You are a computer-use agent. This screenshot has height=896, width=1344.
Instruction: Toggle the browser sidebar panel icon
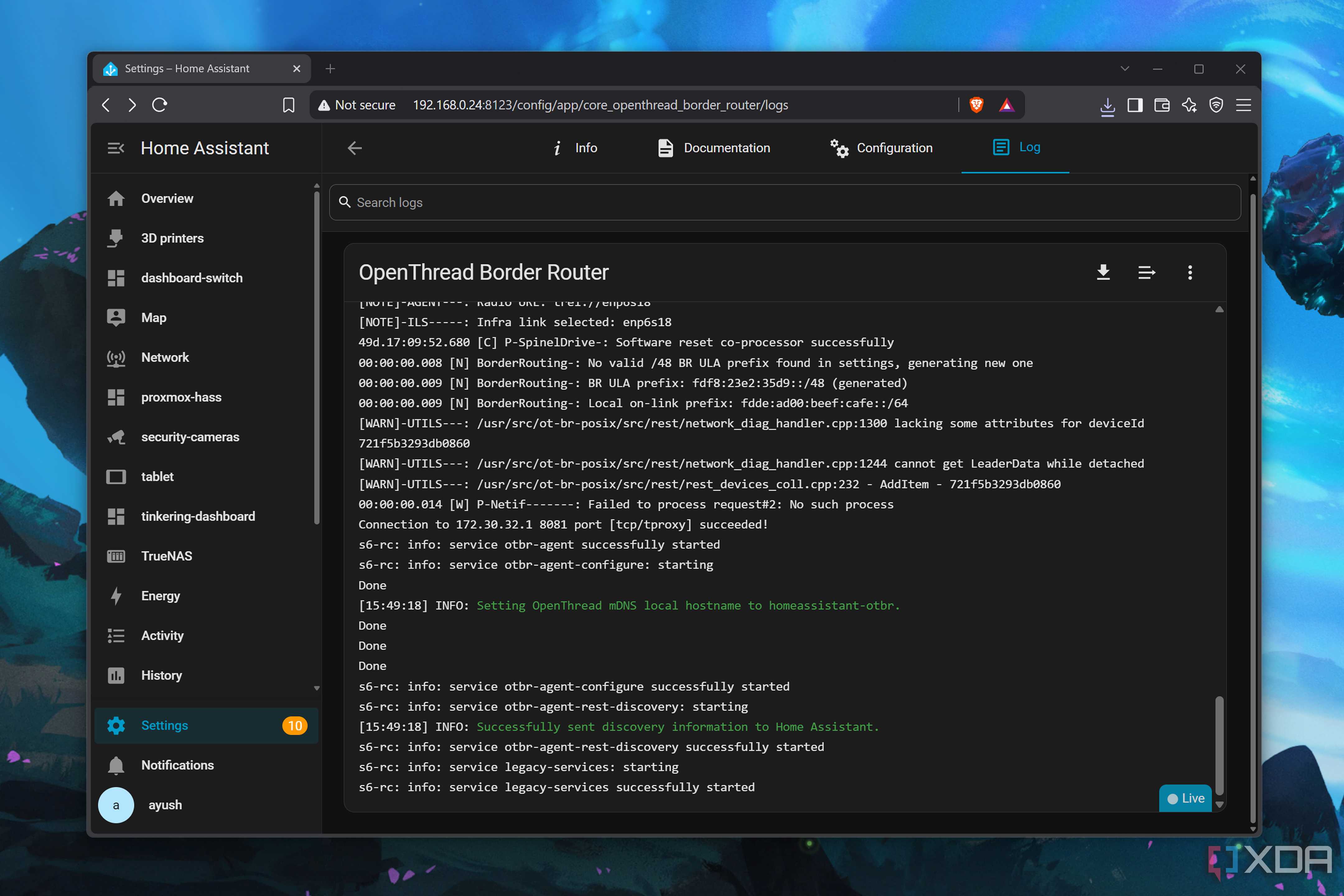[1135, 105]
